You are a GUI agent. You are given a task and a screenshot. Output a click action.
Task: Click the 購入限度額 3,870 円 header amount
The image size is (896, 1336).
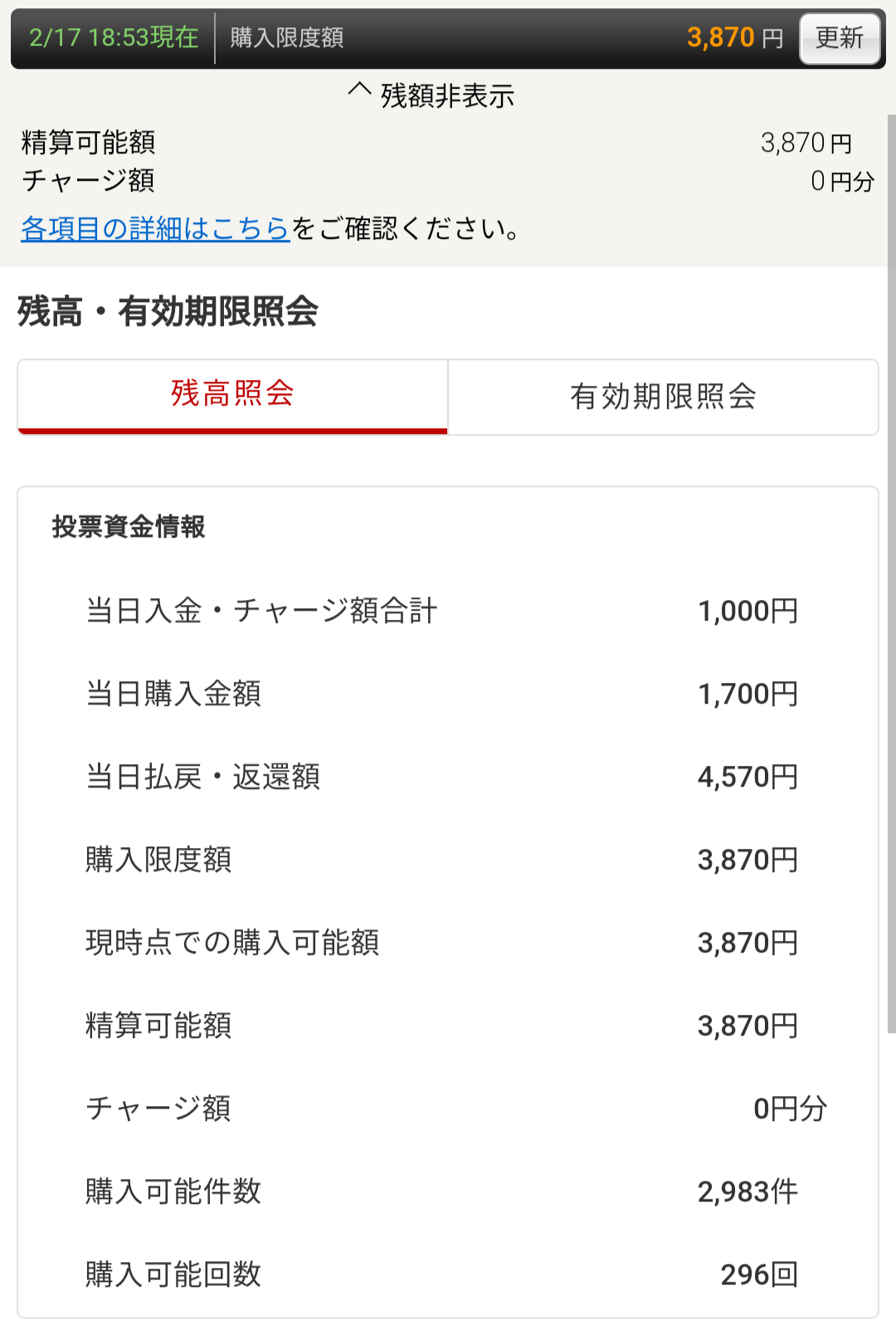pos(734,37)
